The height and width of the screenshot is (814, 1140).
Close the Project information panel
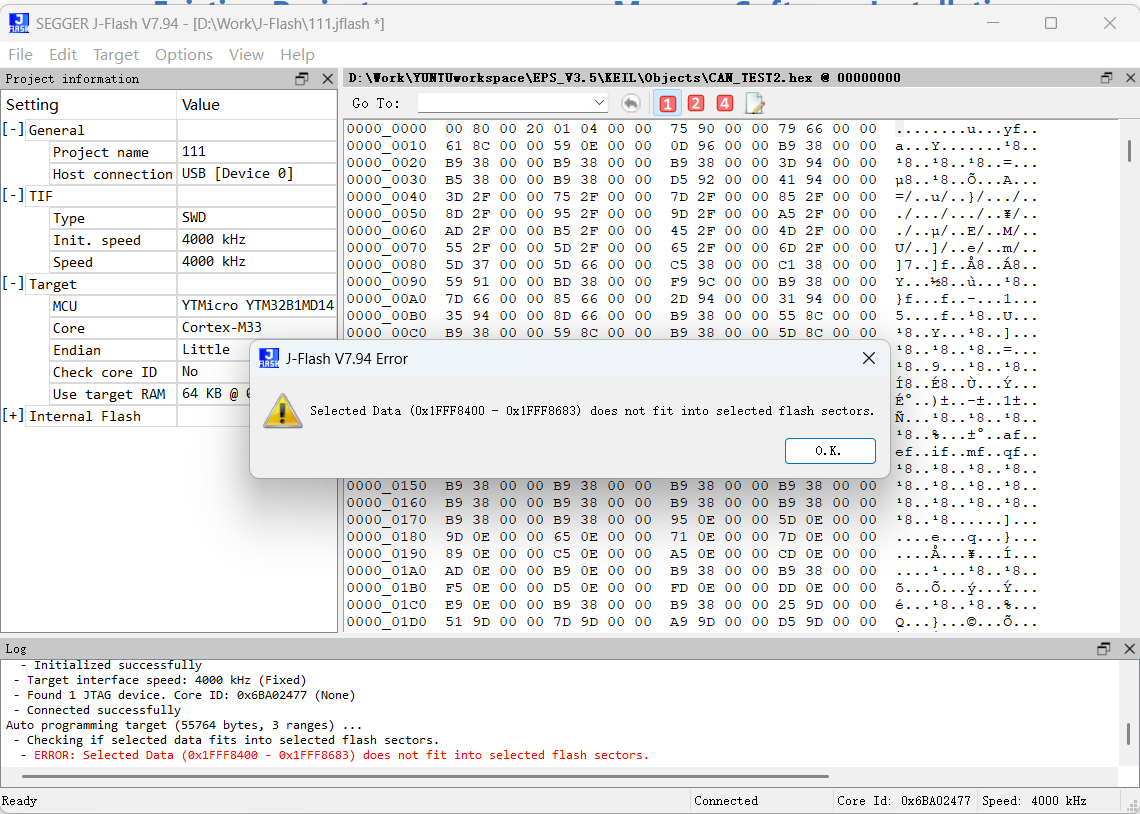(x=326, y=79)
